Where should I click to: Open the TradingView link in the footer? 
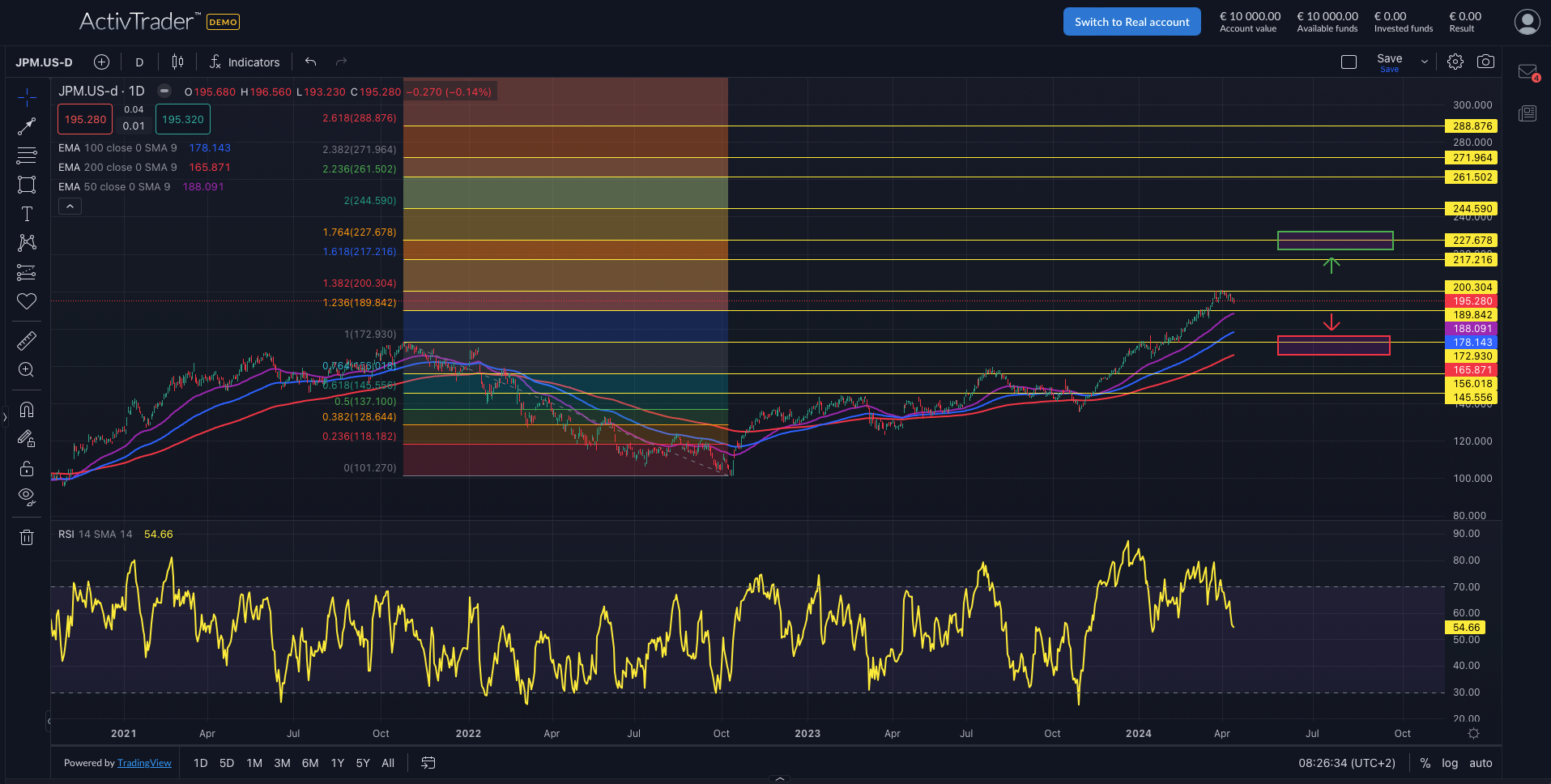(x=144, y=762)
